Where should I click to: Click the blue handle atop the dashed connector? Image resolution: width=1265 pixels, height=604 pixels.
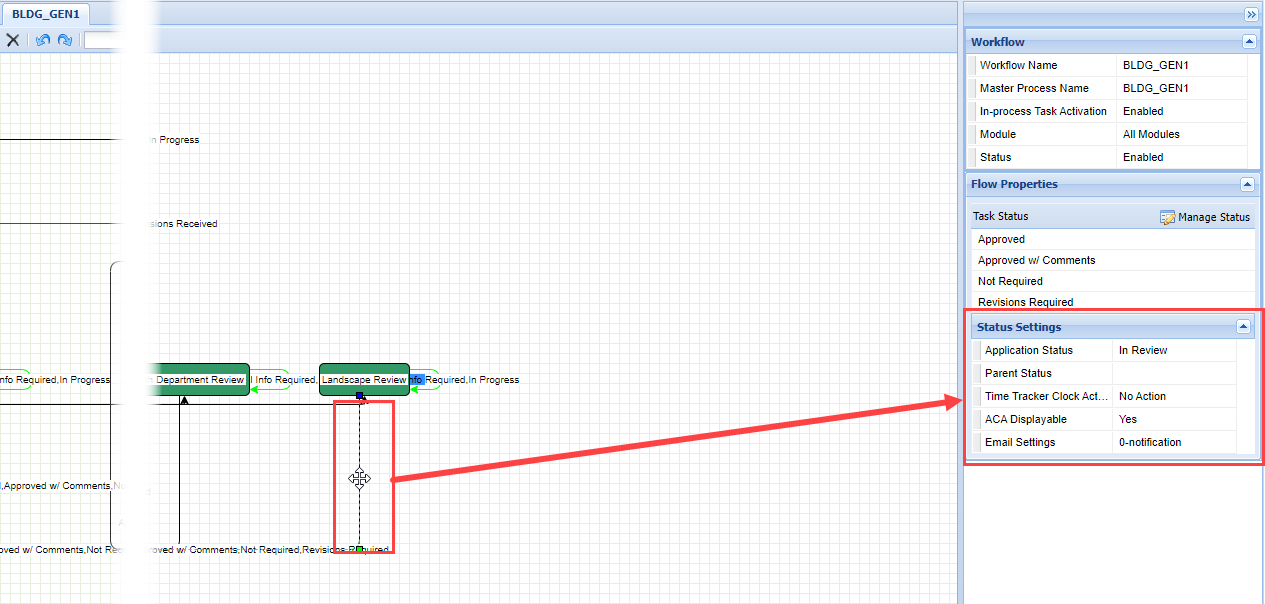(360, 396)
